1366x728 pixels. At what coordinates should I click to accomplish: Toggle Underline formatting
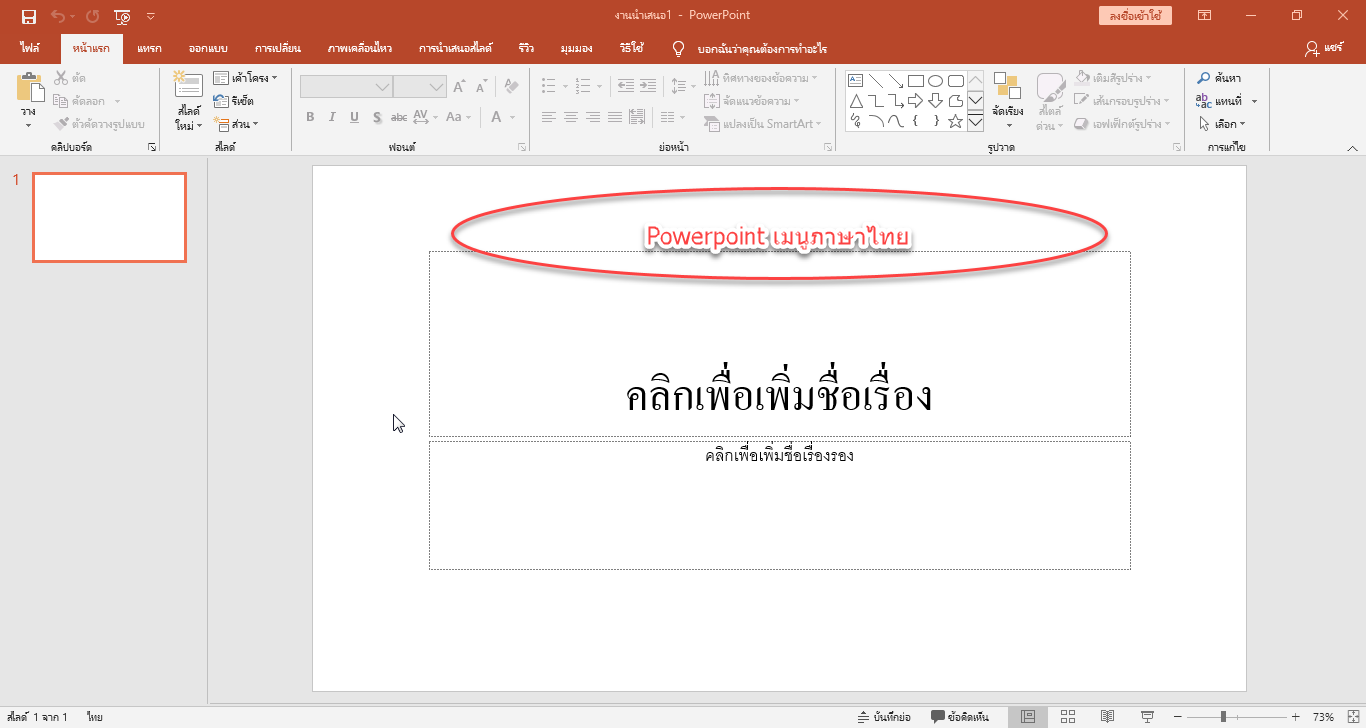354,117
